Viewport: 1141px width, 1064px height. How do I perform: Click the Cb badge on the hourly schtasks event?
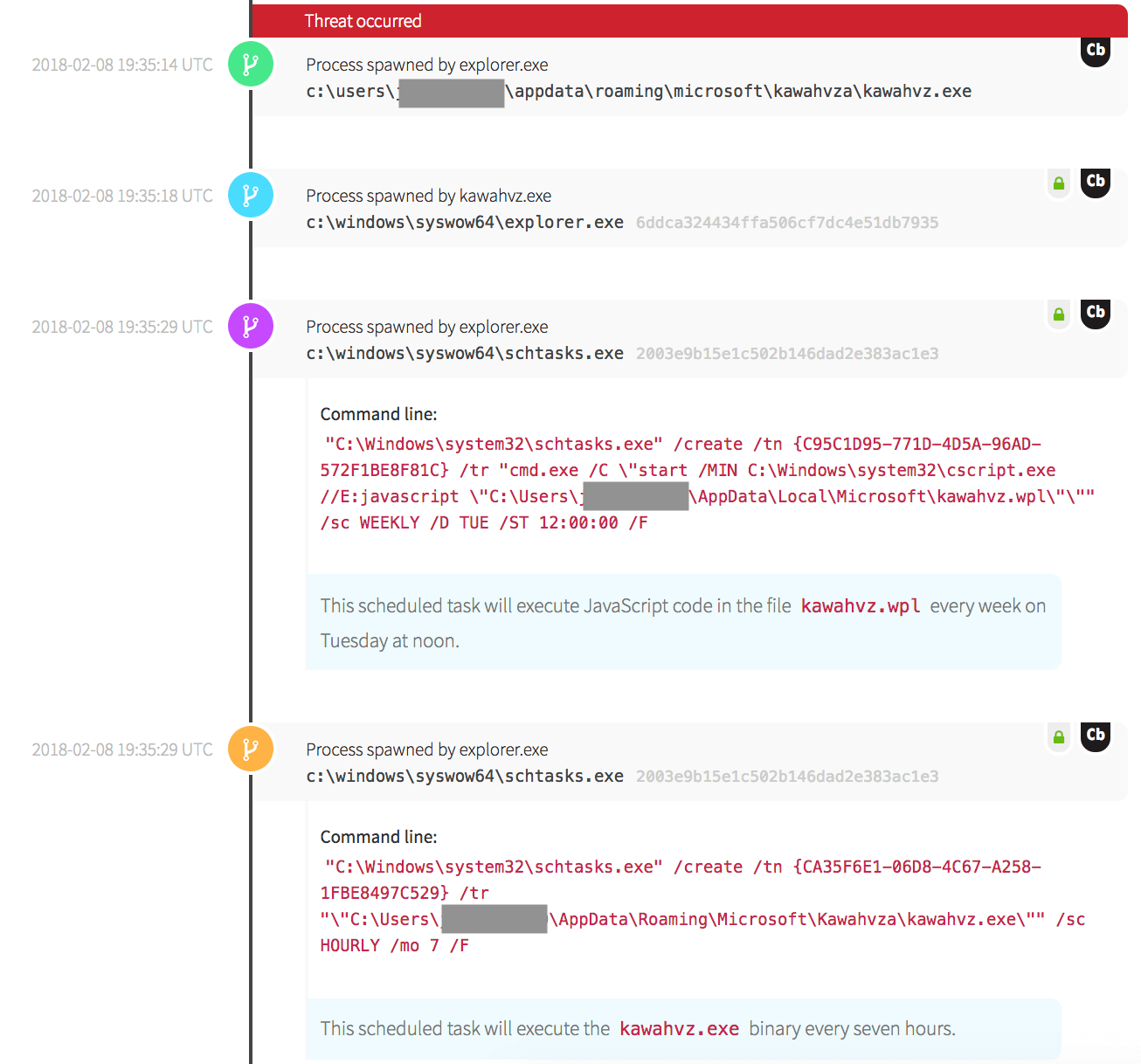point(1096,736)
